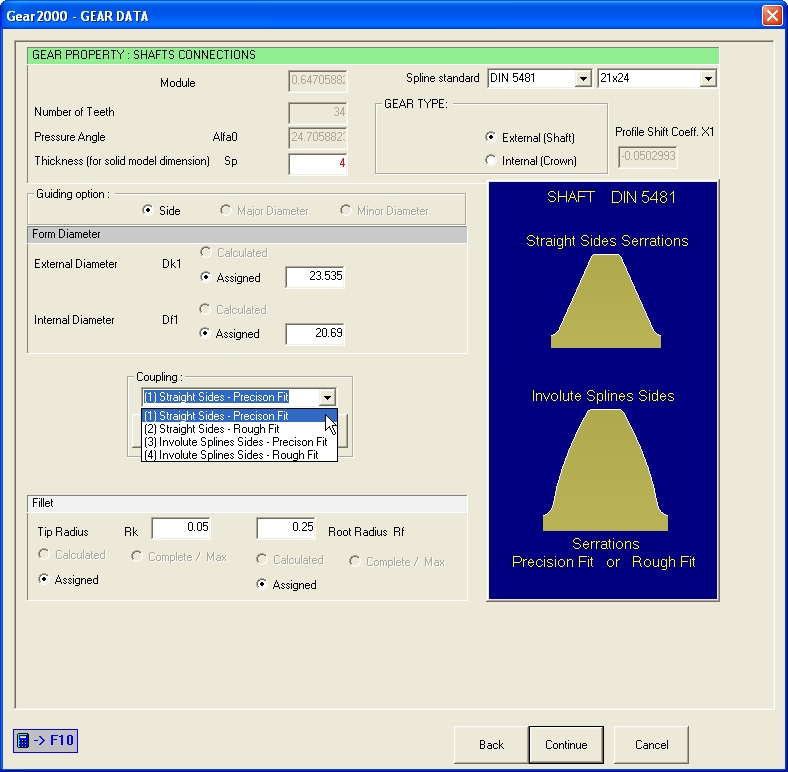Select Complete / Max for Root Radius
Screen dimensions: 788x772
(x=397, y=561)
